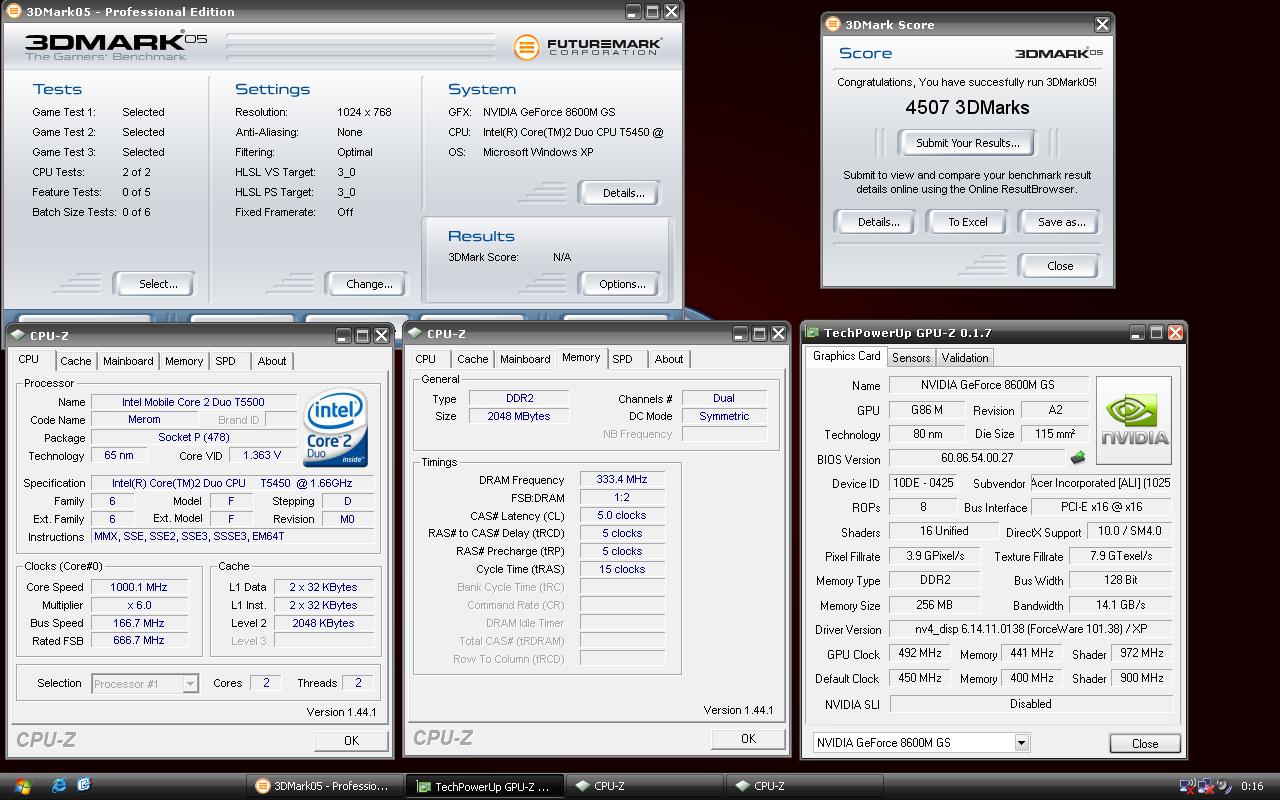Open Mainboard tab in left CPU-Z window
Screen dimensions: 1280x800
[x=128, y=361]
